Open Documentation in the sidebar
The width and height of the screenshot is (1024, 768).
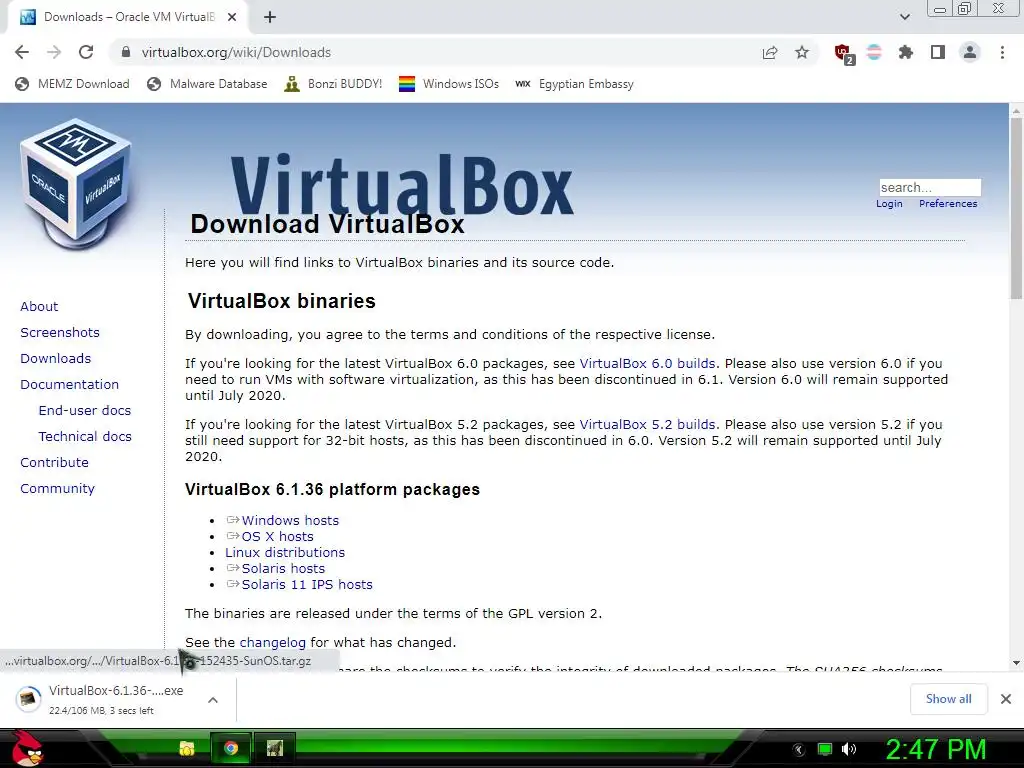70,385
